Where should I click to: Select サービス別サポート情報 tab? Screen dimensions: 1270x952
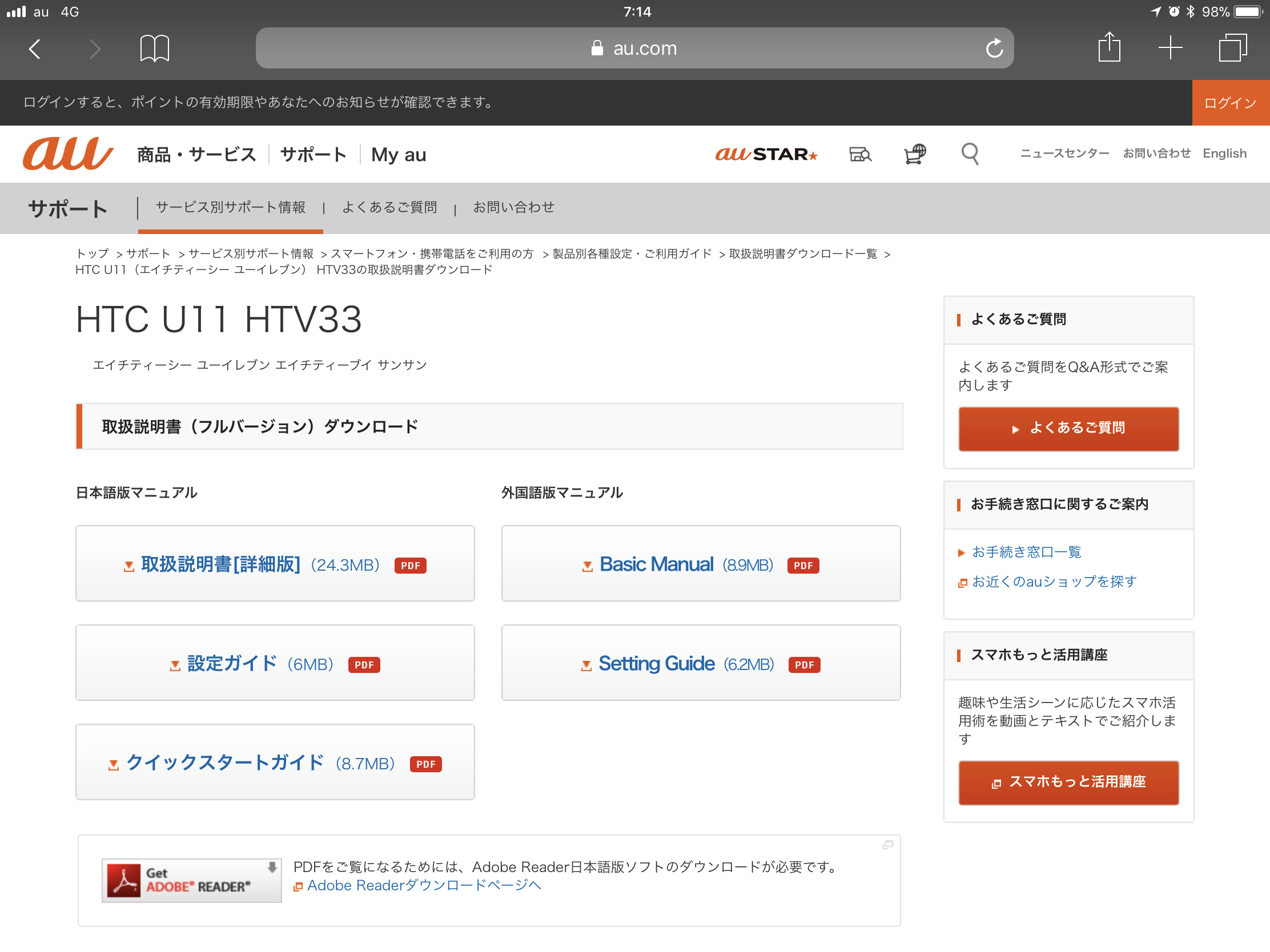tap(230, 207)
